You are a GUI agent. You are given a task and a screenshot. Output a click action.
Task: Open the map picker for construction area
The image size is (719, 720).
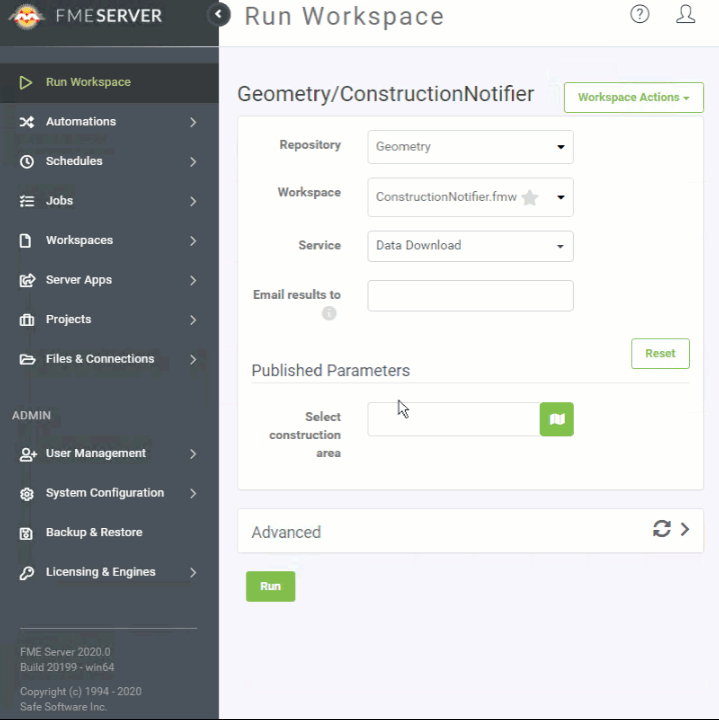pos(556,419)
